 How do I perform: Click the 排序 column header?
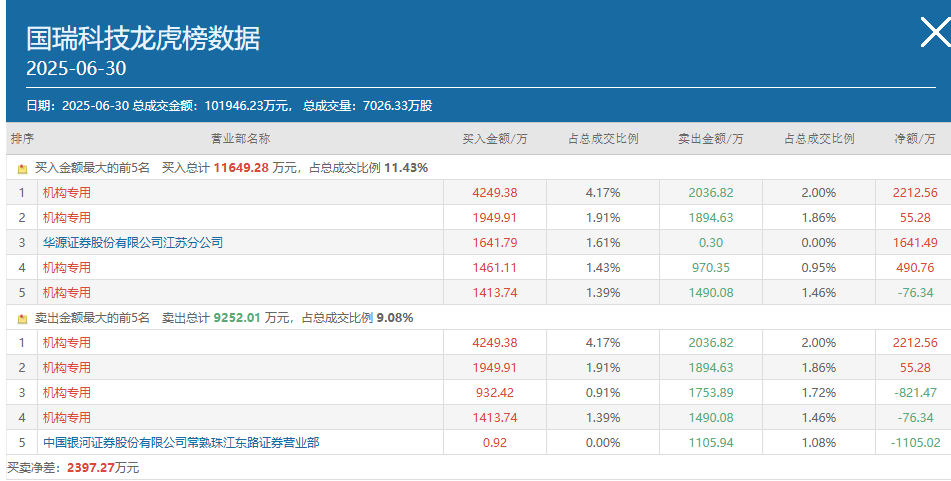pyautogui.click(x=22, y=138)
